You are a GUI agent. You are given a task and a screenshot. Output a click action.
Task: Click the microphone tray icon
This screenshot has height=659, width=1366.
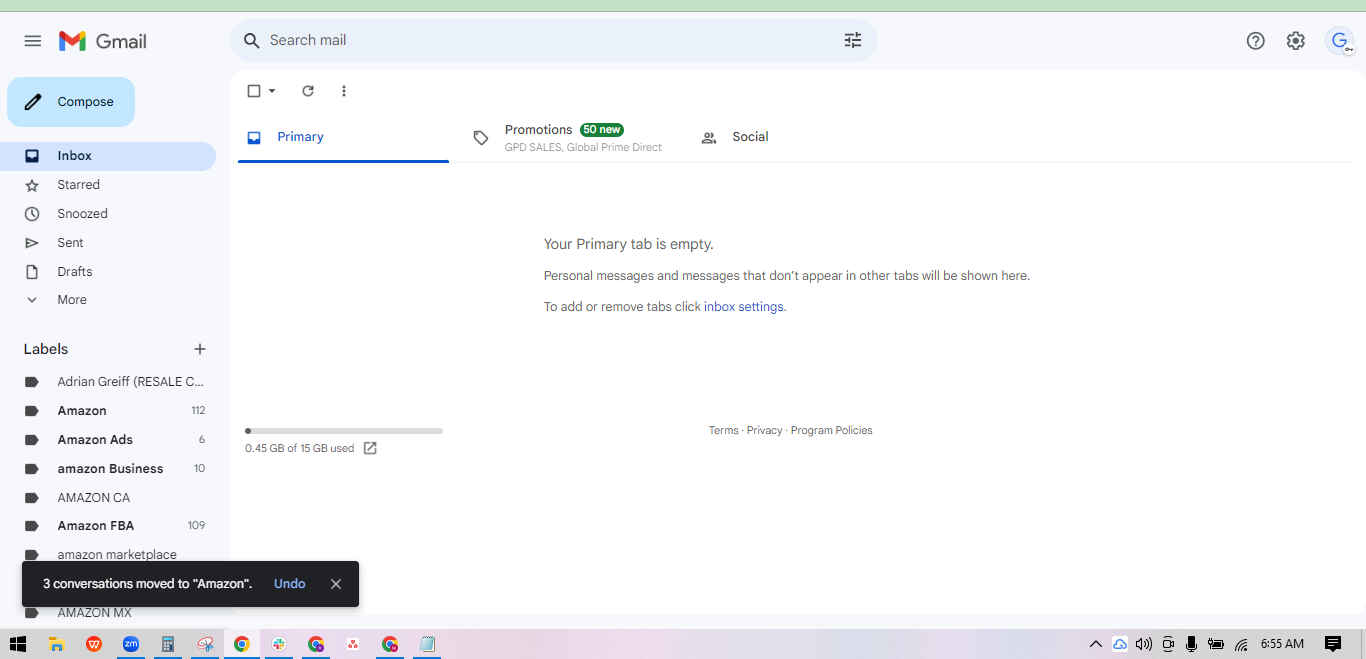pyautogui.click(x=1192, y=644)
